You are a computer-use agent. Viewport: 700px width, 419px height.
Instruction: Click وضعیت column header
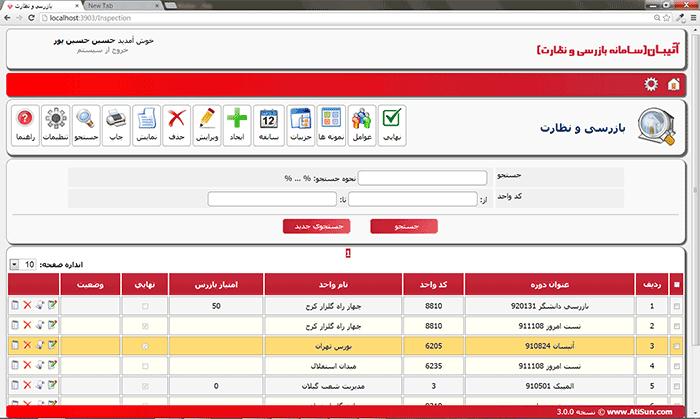90,285
